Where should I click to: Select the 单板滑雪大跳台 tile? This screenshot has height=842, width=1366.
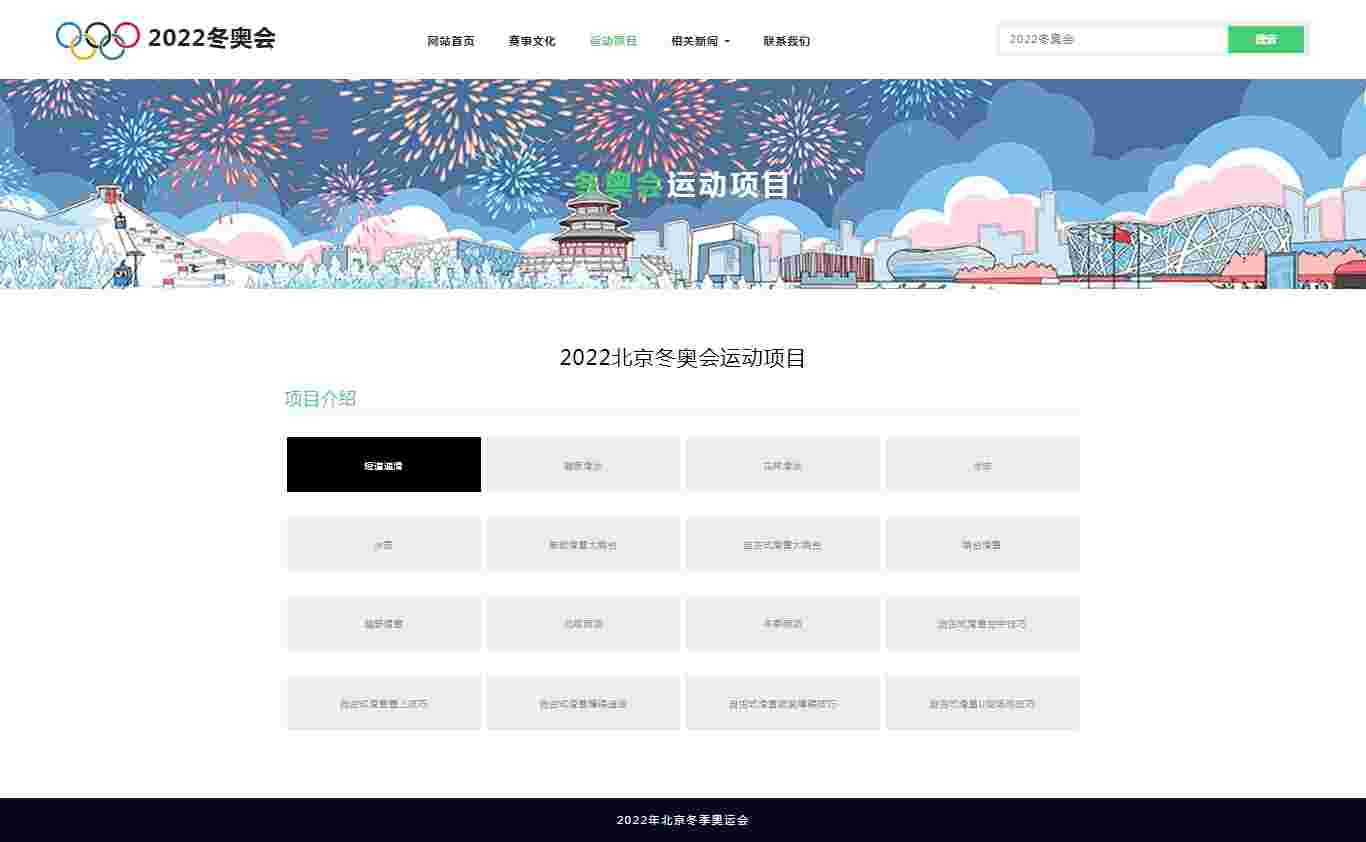pos(584,545)
